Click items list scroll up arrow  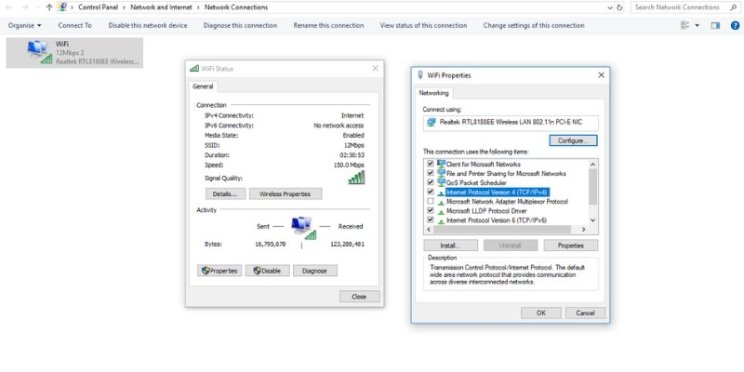coord(593,164)
